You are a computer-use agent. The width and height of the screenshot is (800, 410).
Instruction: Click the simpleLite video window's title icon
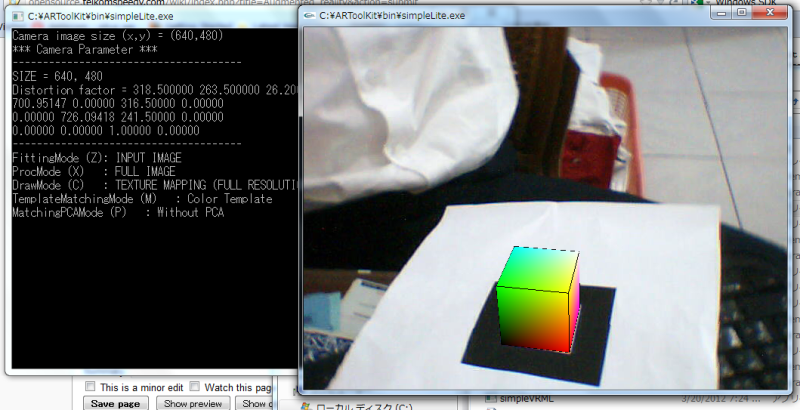[x=310, y=16]
